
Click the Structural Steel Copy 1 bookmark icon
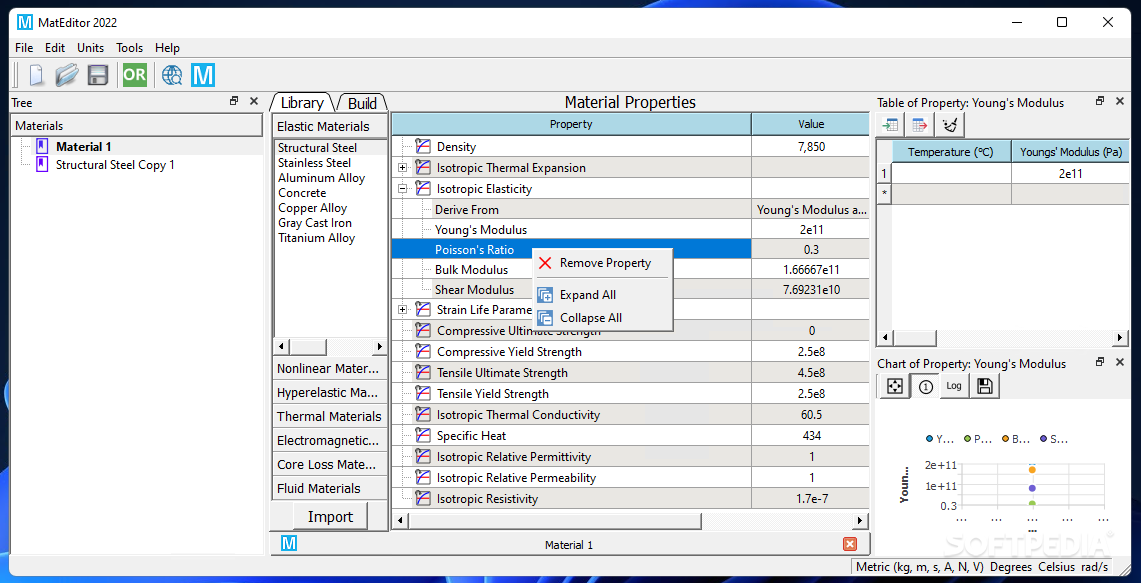pos(41,164)
